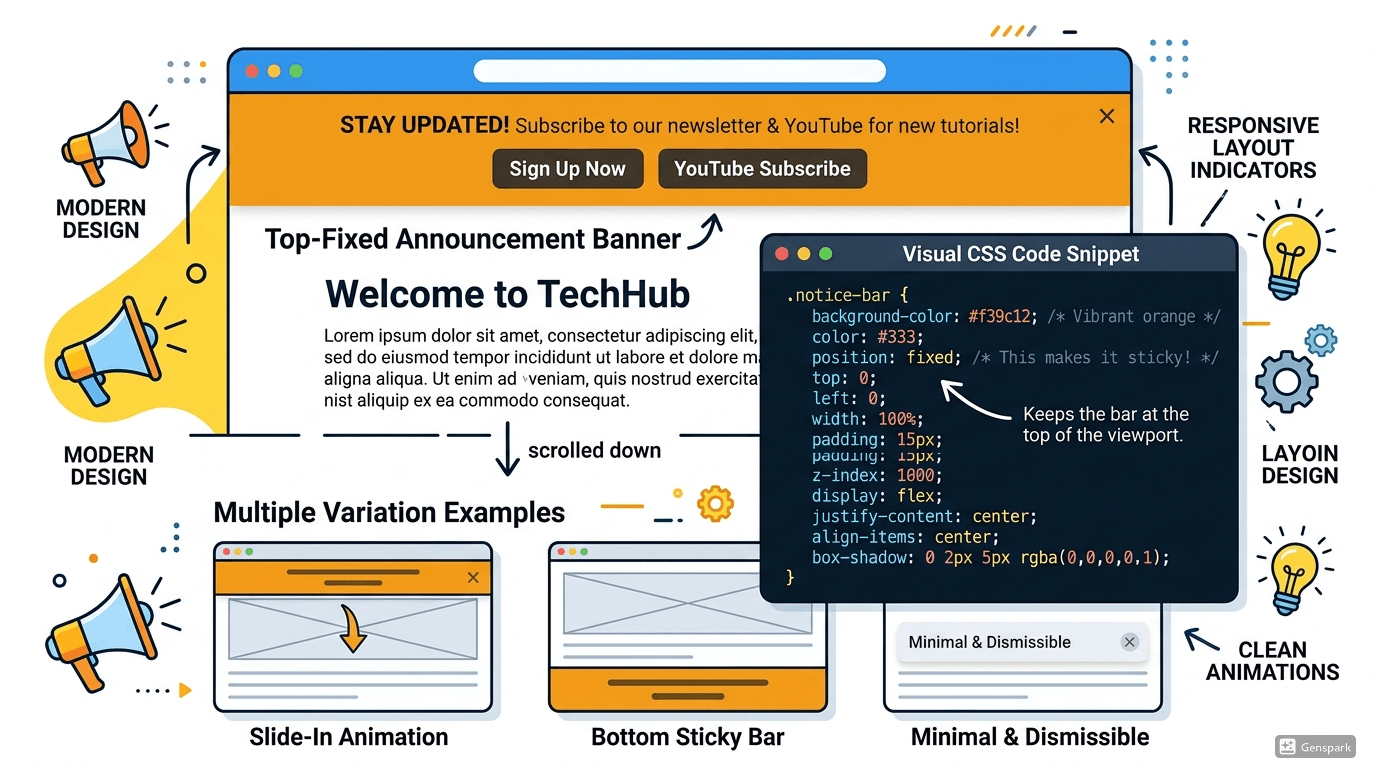Click the top: 0; code line

pos(843,378)
